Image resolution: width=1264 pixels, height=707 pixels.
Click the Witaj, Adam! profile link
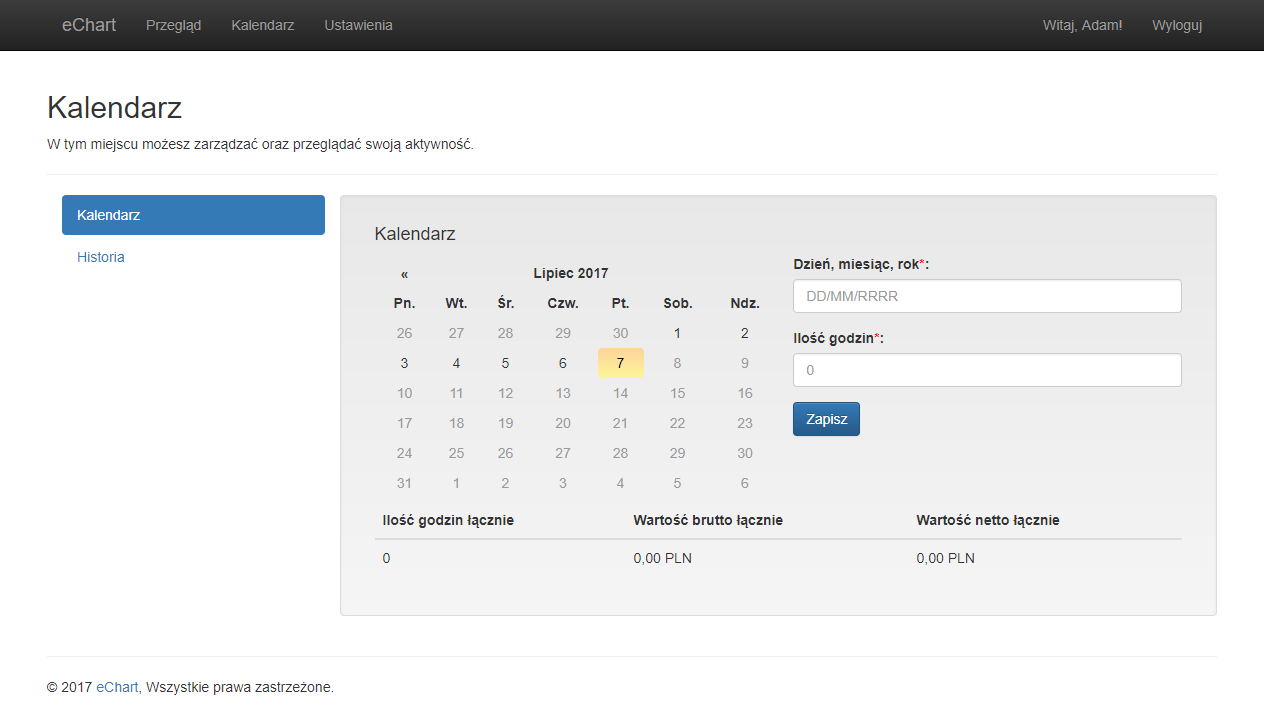coord(1082,25)
